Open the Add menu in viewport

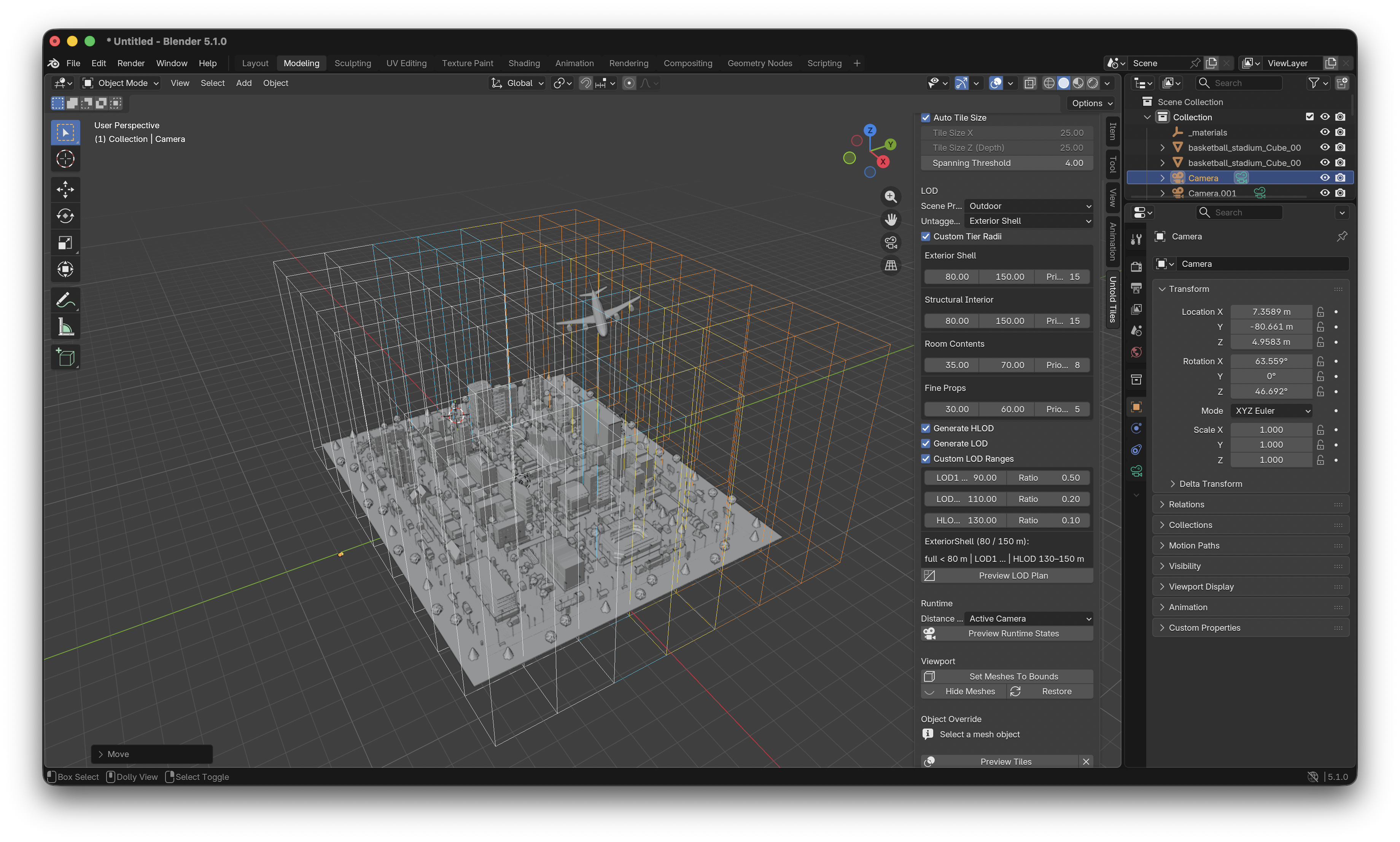point(244,83)
